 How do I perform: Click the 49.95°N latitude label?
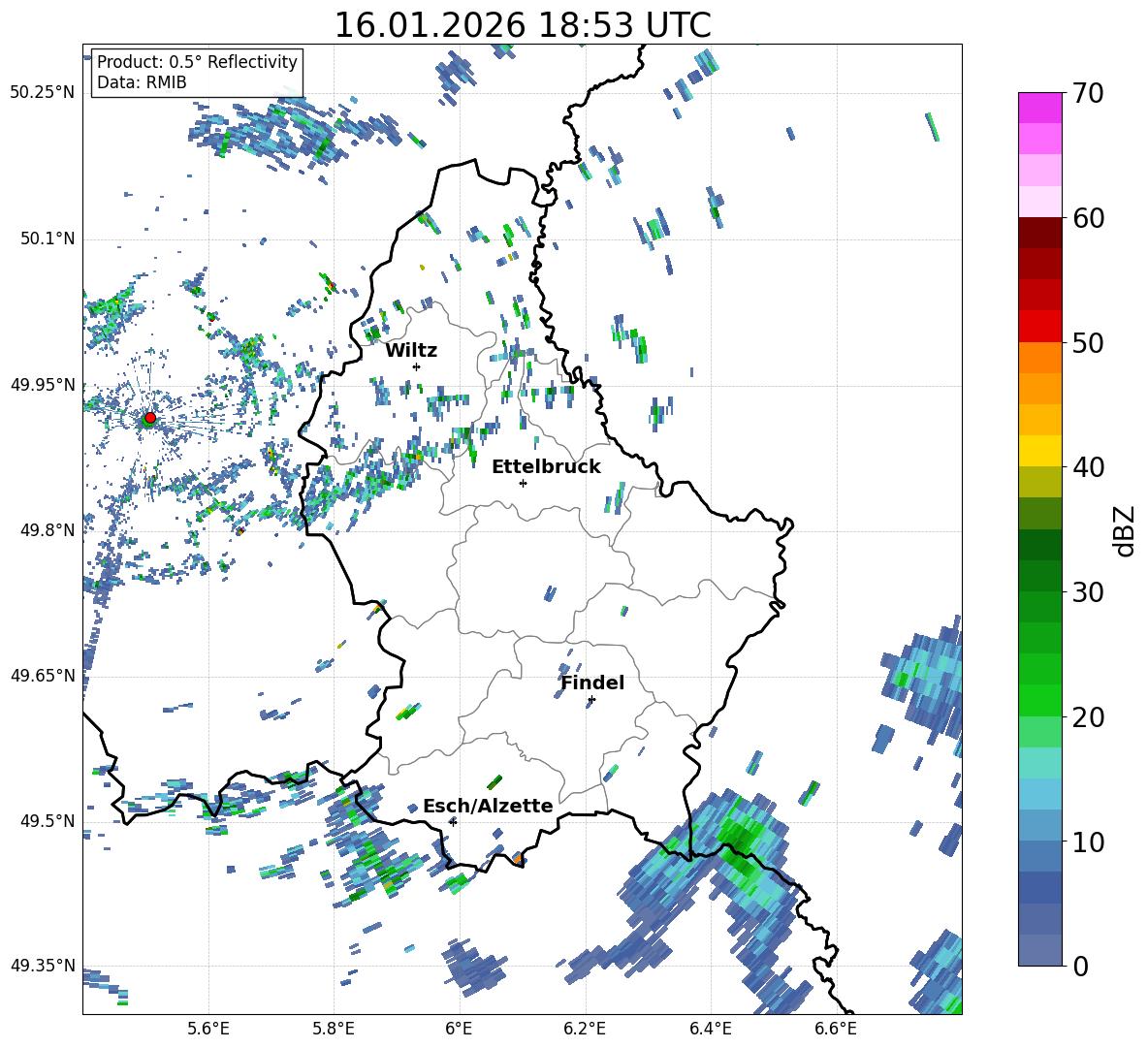[x=43, y=384]
